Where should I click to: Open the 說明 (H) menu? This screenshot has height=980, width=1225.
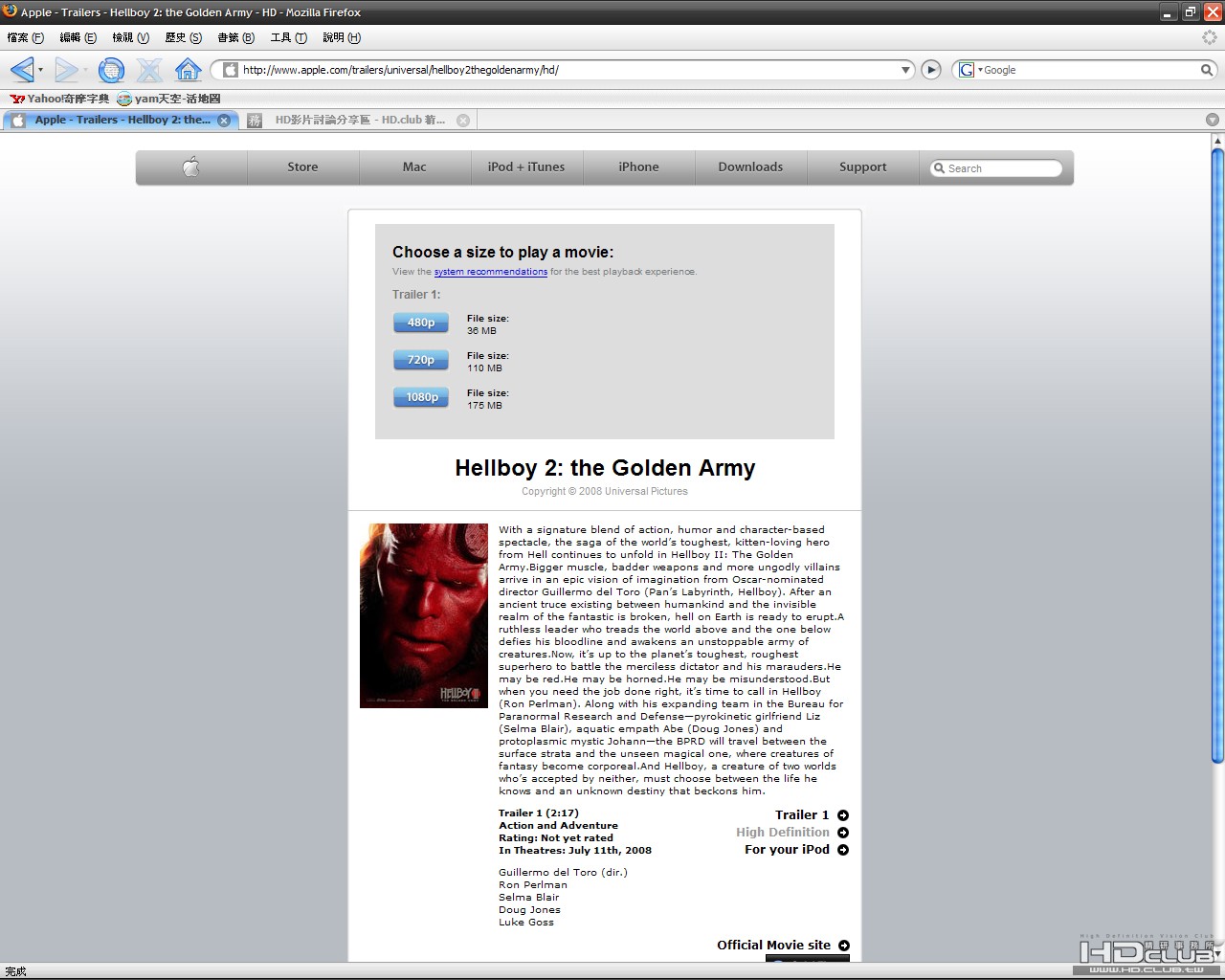click(342, 37)
